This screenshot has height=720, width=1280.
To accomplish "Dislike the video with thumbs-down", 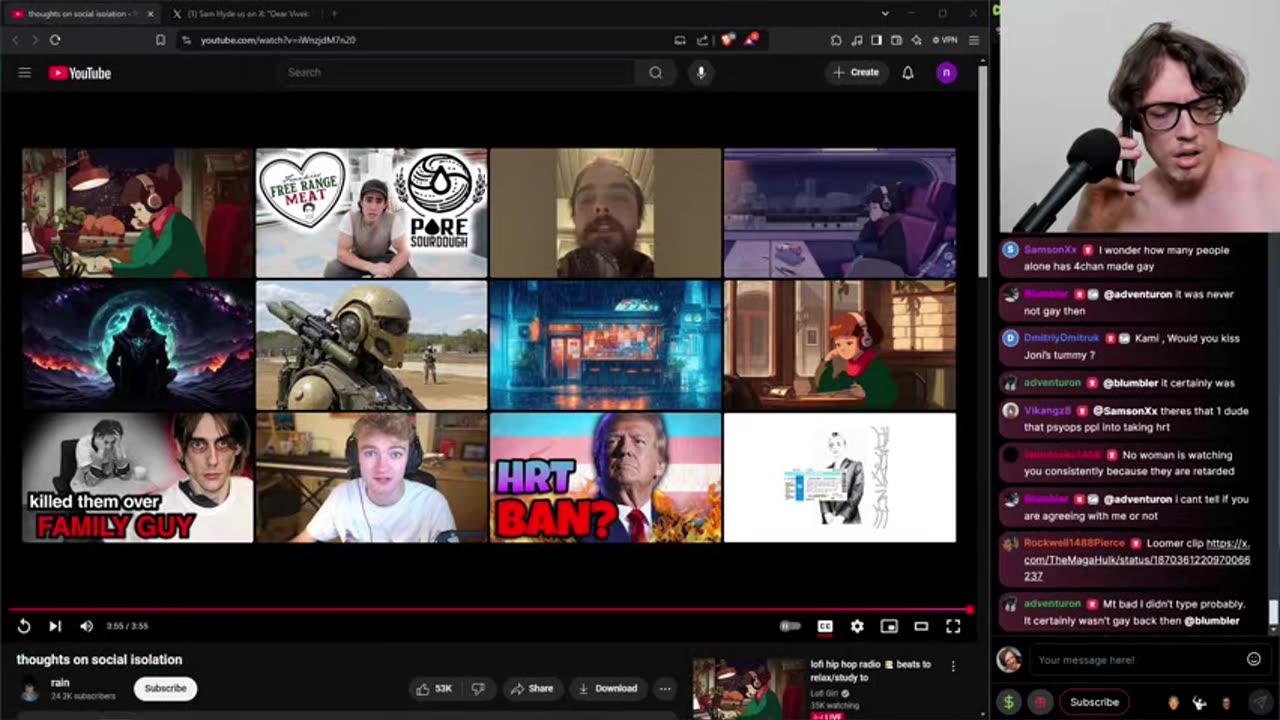I will coord(478,688).
